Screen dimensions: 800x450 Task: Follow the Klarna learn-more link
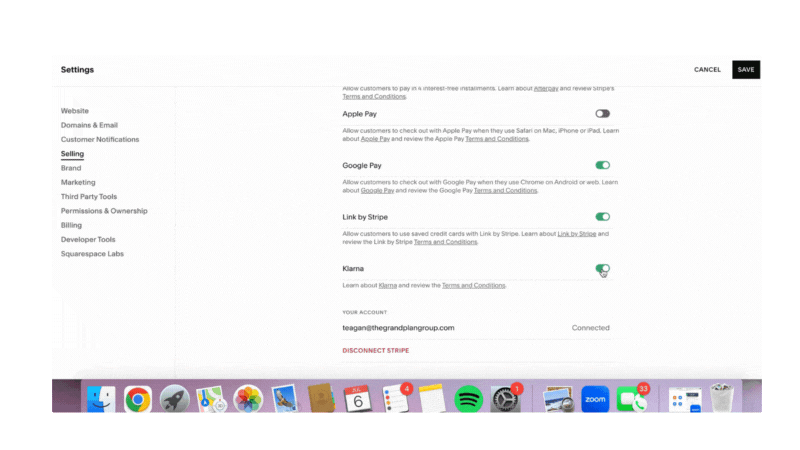point(388,285)
